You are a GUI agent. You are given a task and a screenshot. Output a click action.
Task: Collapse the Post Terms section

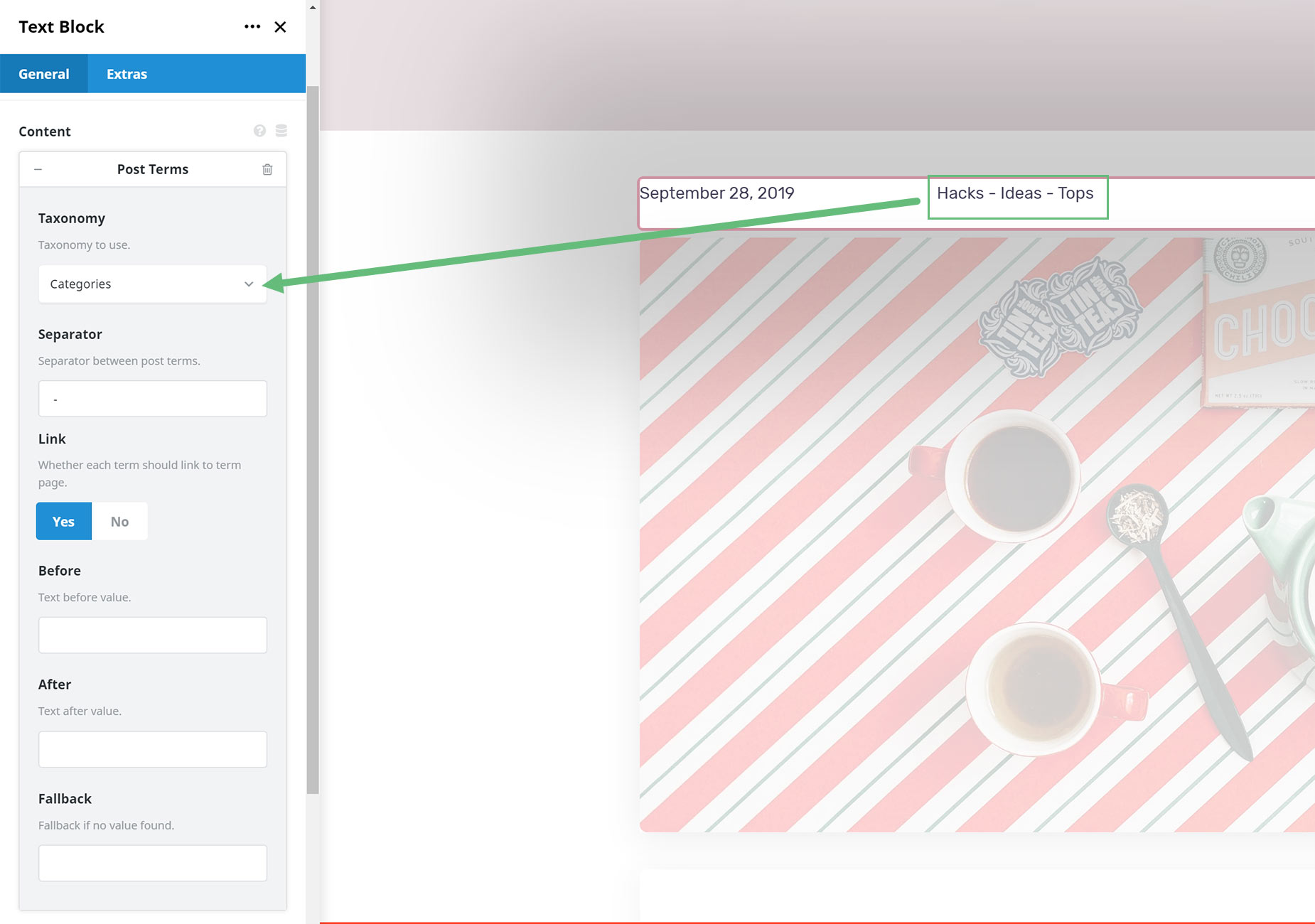tap(38, 169)
